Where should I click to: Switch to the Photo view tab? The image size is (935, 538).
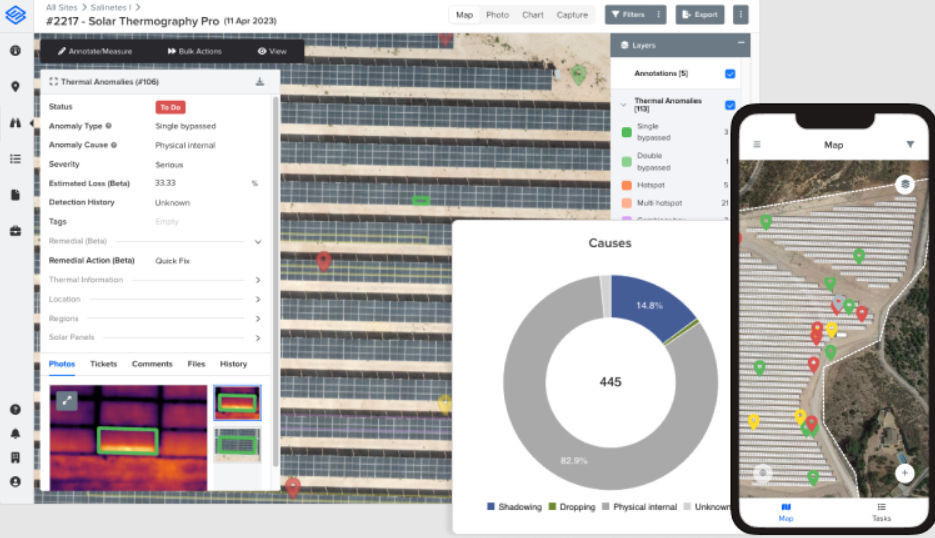(497, 15)
